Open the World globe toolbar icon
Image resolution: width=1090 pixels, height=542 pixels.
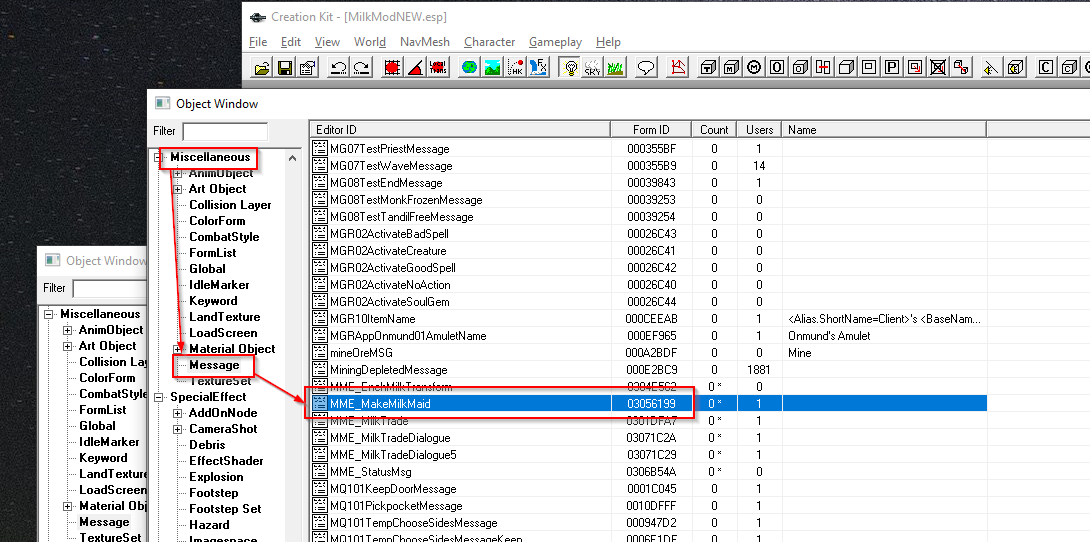click(x=469, y=68)
